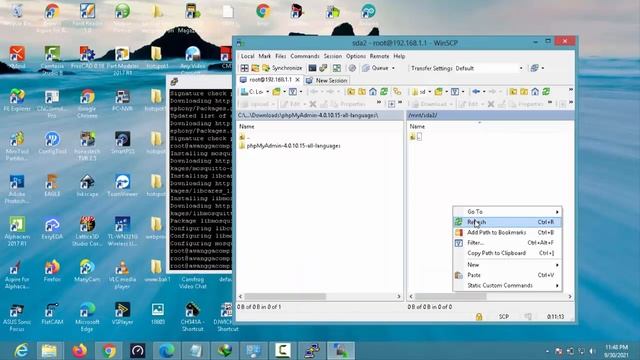
Task: Click the Synchronize toolbar button
Action: point(282,68)
